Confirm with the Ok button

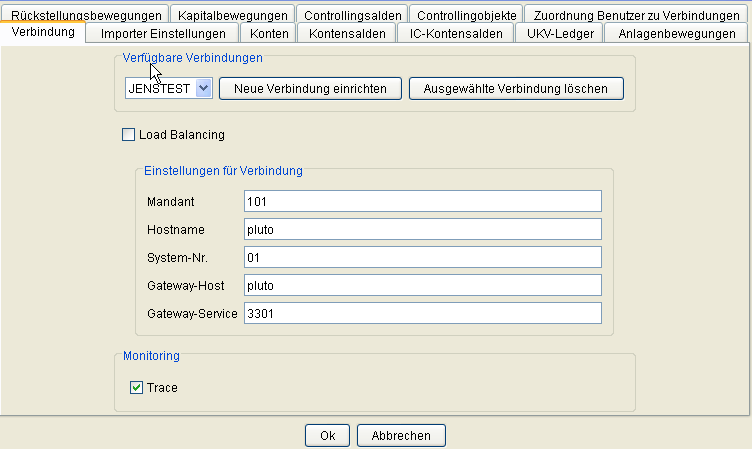click(x=328, y=436)
